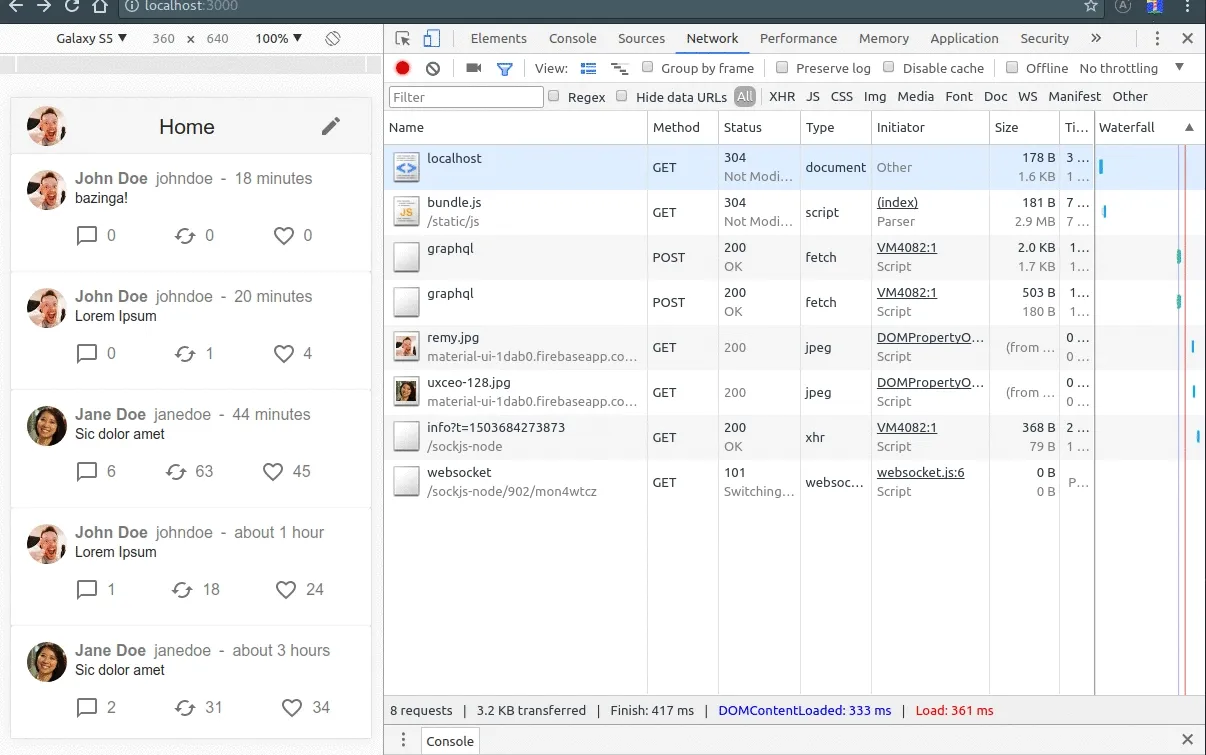Select the XHR filter type
Screen dimensions: 1206x755
click(x=782, y=97)
